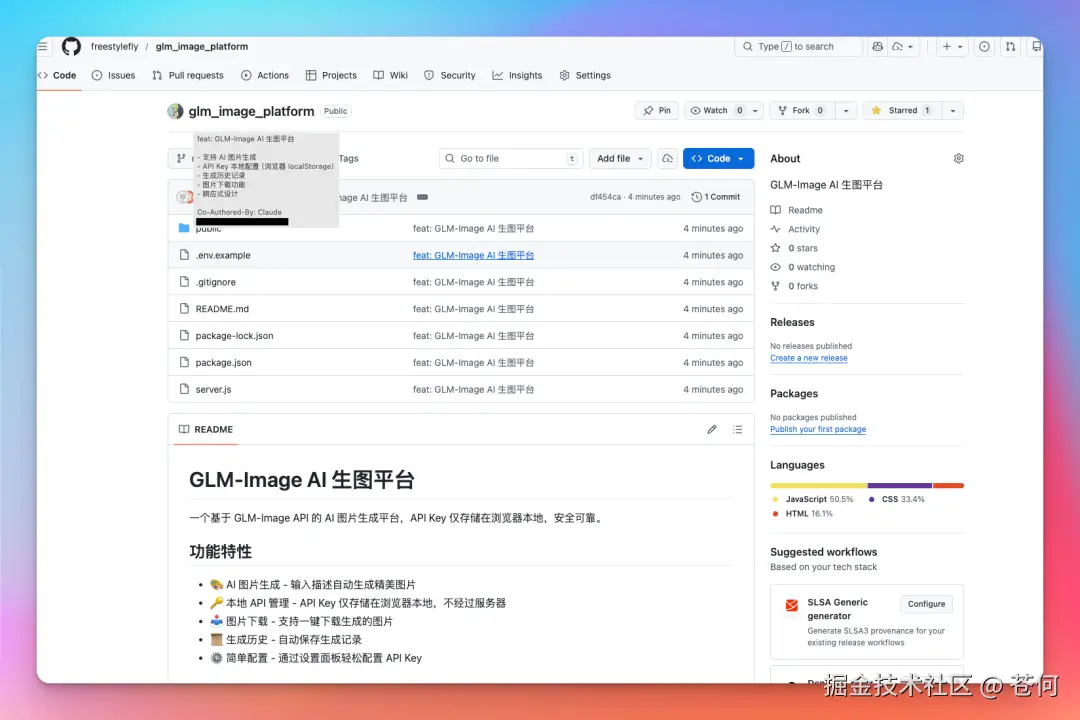
Task: Switch to the Pull requests tab
Action: point(188,75)
